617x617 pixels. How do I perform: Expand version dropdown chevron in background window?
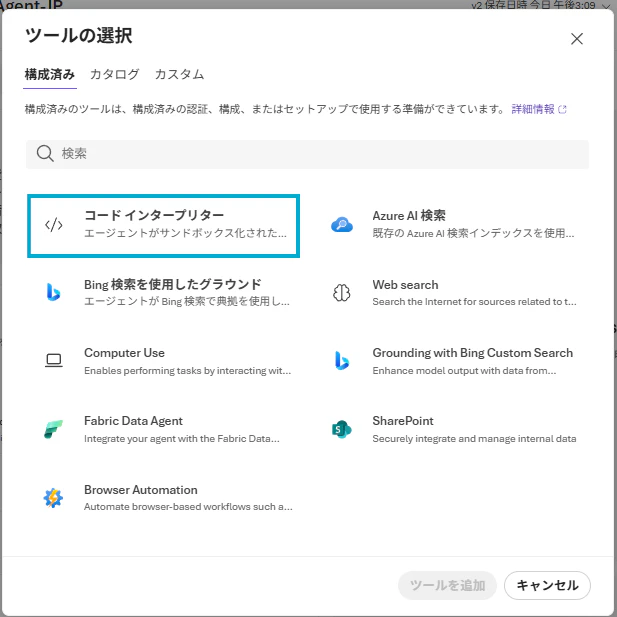coord(605,5)
